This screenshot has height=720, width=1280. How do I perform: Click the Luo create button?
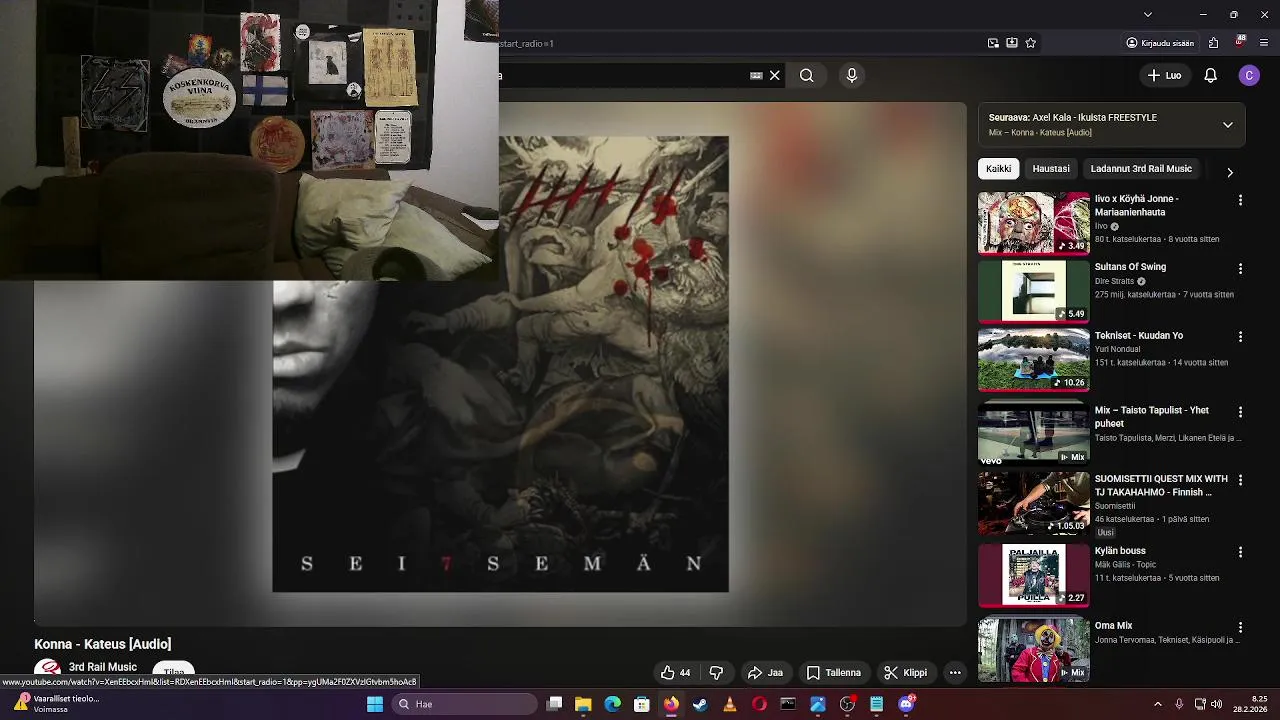coord(1164,75)
